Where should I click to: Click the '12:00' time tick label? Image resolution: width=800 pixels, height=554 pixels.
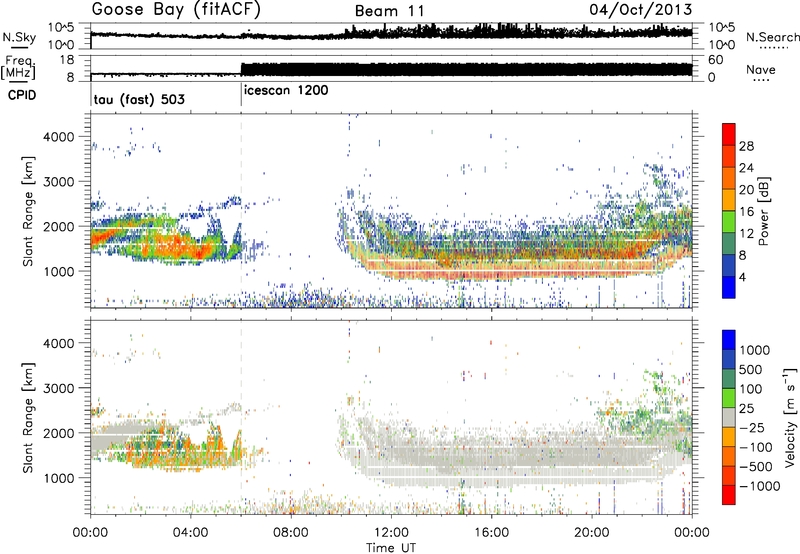[x=391, y=533]
